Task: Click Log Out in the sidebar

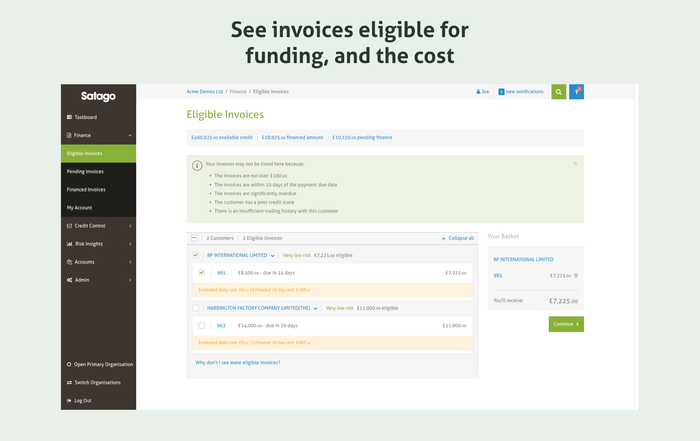Action: 83,400
